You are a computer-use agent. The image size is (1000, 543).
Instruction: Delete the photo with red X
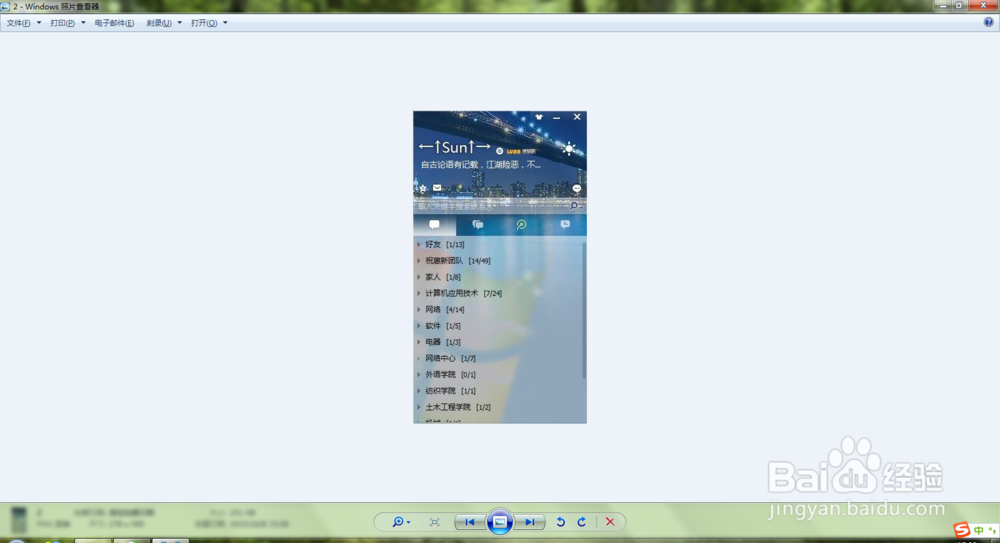(610, 522)
